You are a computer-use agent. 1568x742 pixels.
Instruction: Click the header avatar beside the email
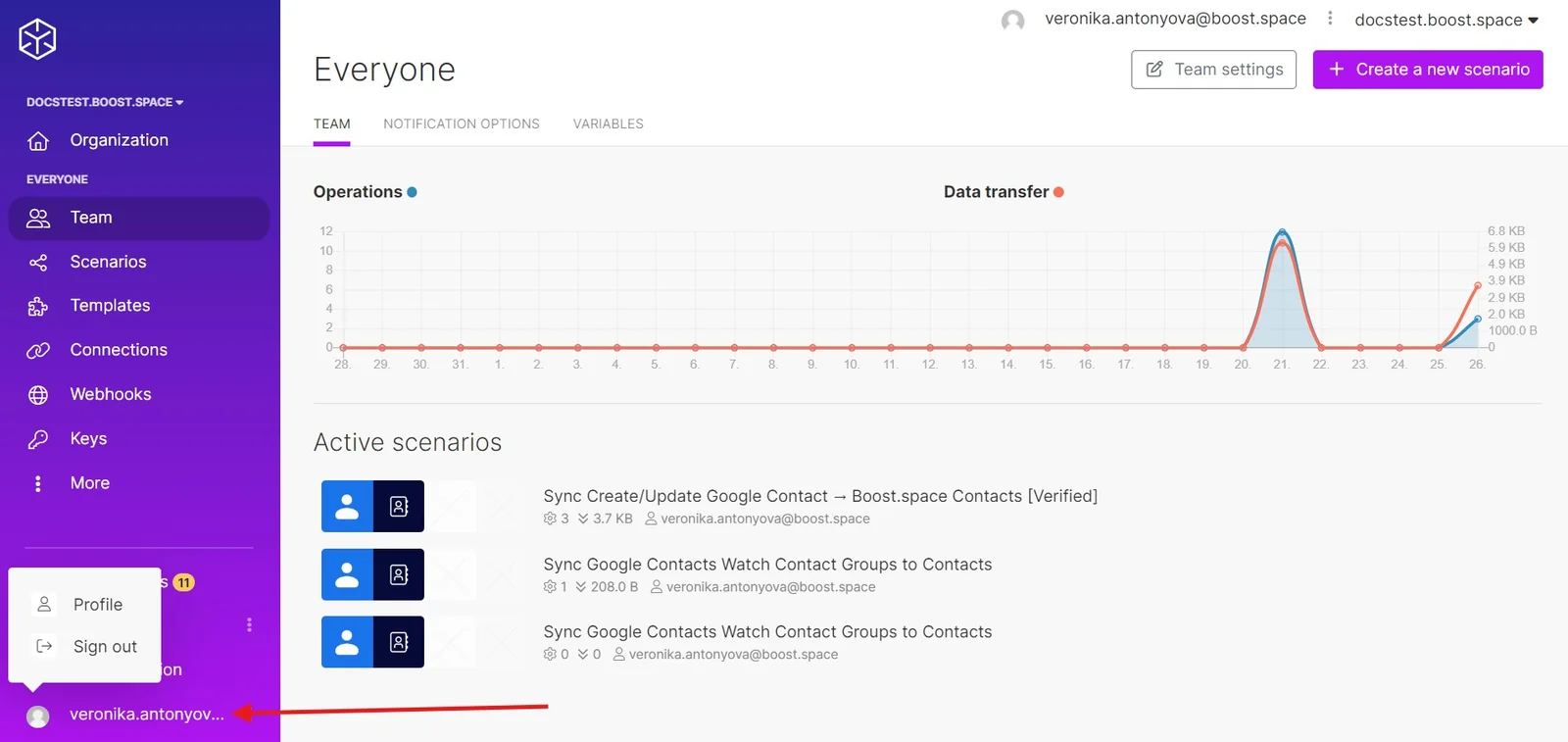point(1013,20)
